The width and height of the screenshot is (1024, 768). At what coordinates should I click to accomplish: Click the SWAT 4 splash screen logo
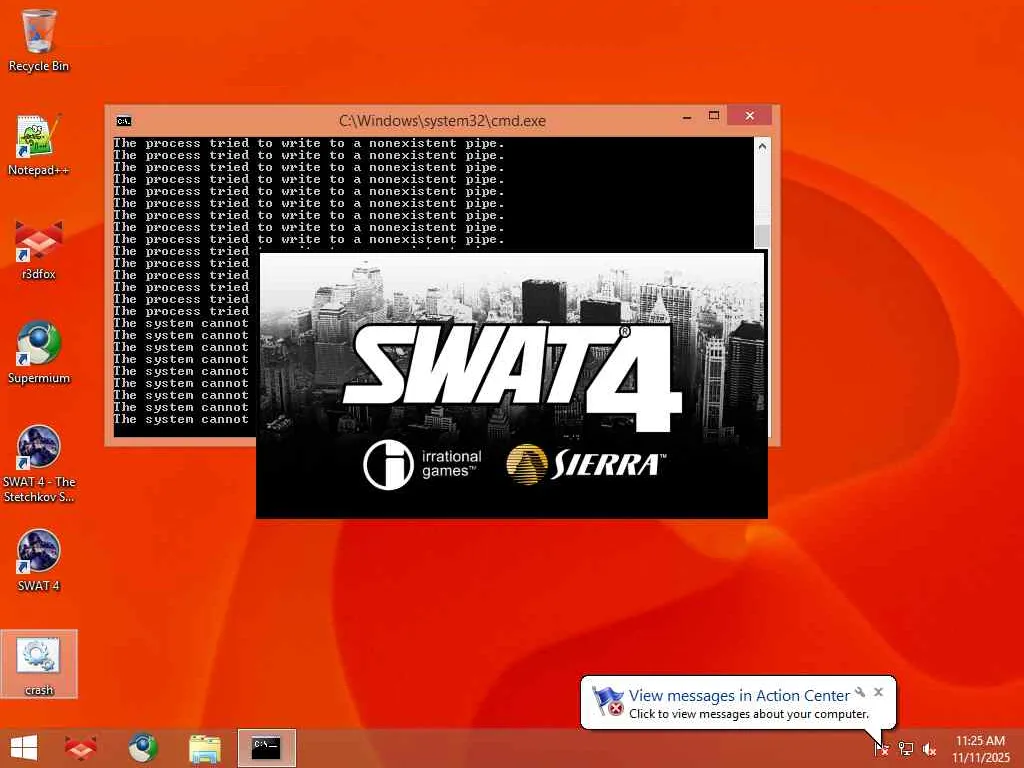(513, 376)
